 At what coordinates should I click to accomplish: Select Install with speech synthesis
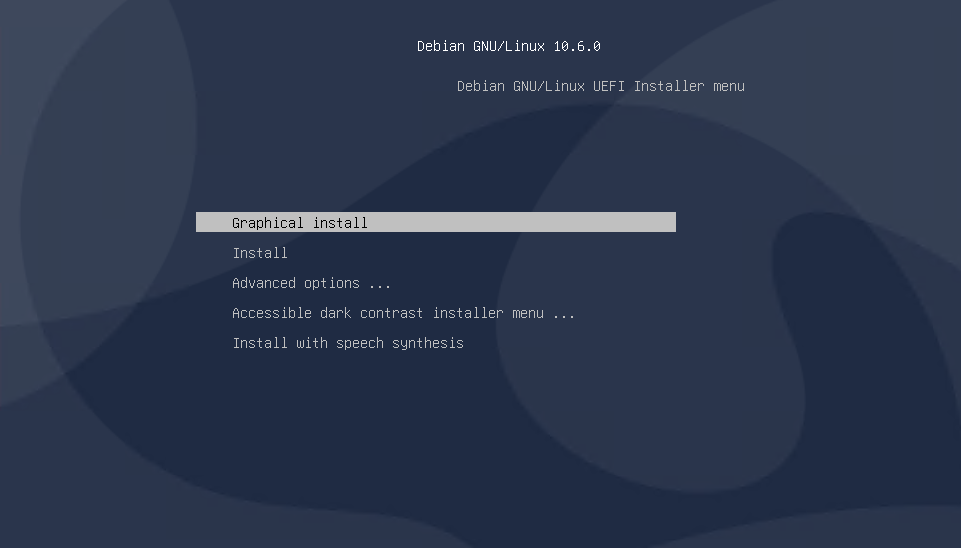(x=348, y=343)
